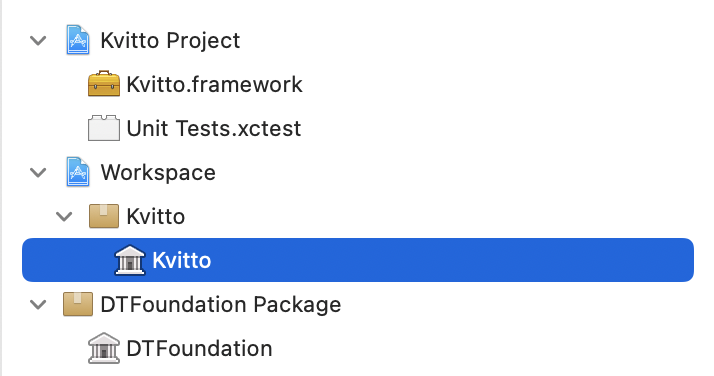Select the DTFoundation Package label

click(221, 305)
